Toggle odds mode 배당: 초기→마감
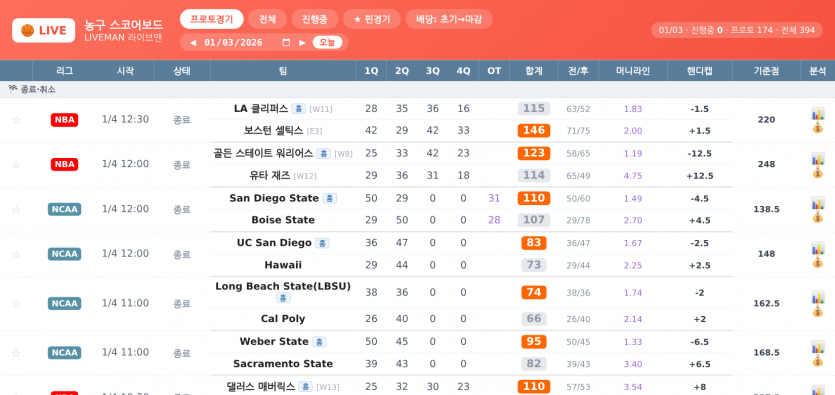Image resolution: width=835 pixels, height=395 pixels. [449, 19]
